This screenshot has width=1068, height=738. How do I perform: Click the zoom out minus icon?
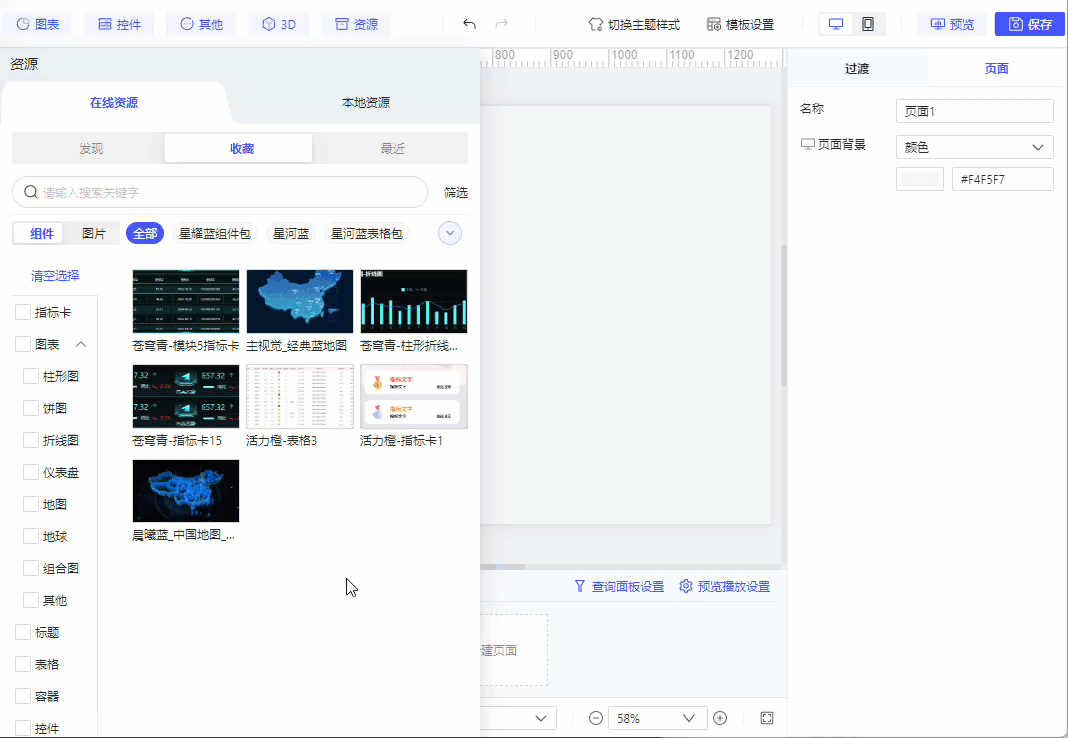click(596, 718)
